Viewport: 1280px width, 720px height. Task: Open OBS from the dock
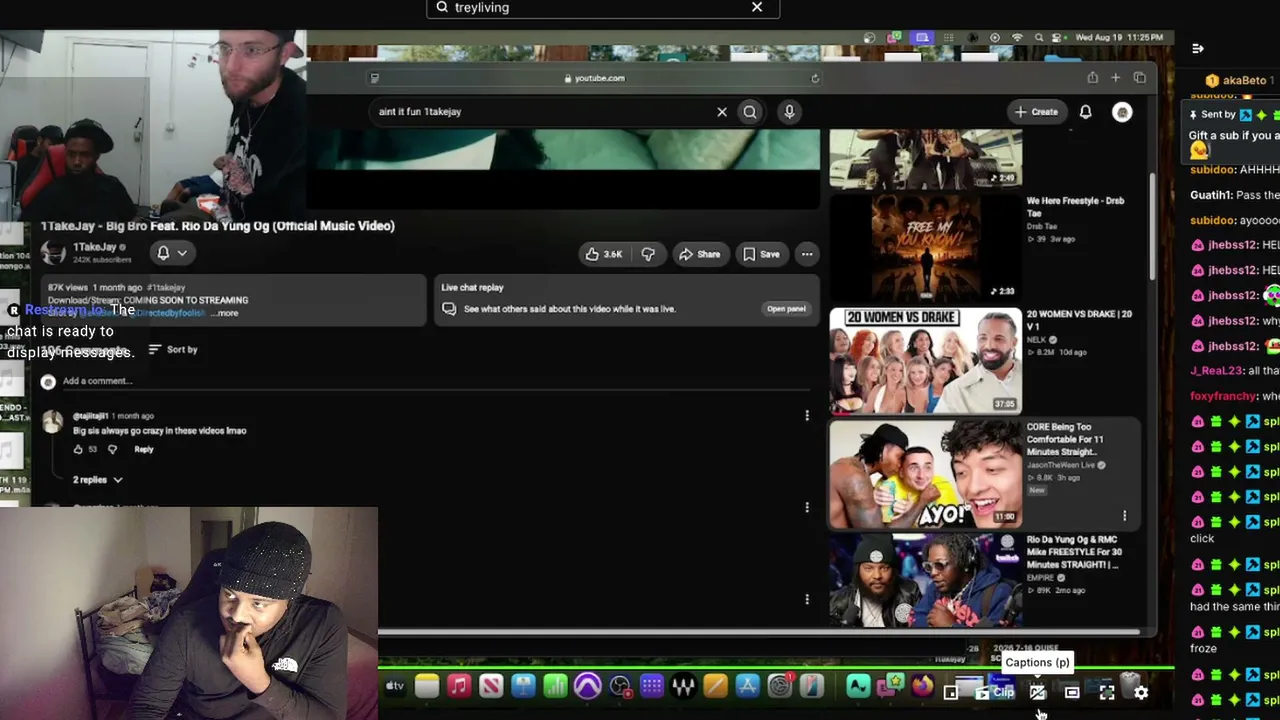(x=620, y=686)
